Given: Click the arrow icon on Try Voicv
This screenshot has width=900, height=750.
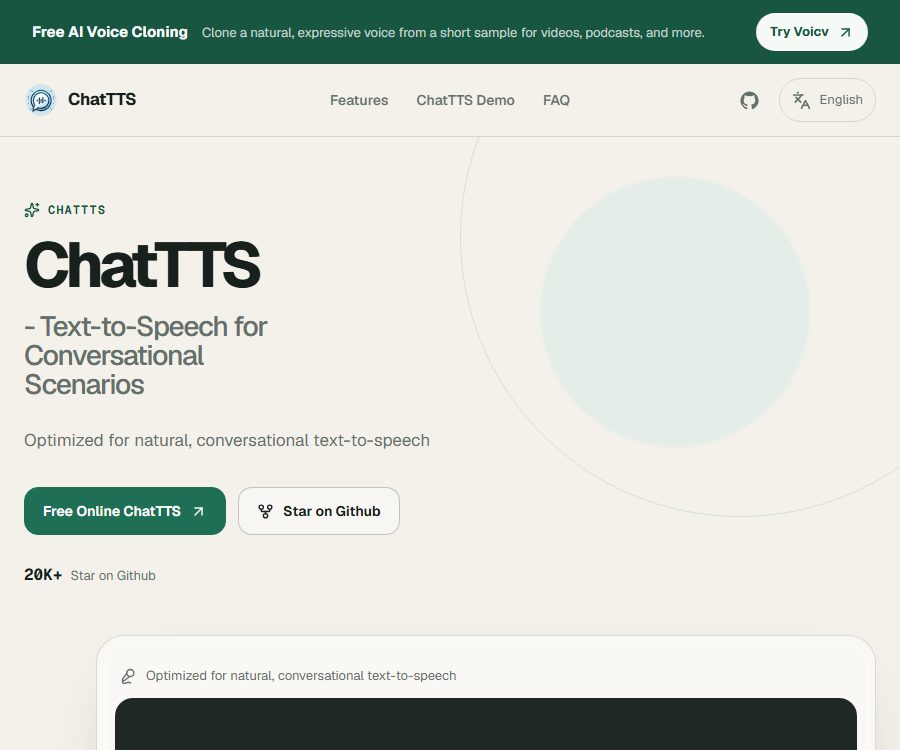Looking at the screenshot, I should point(845,33).
